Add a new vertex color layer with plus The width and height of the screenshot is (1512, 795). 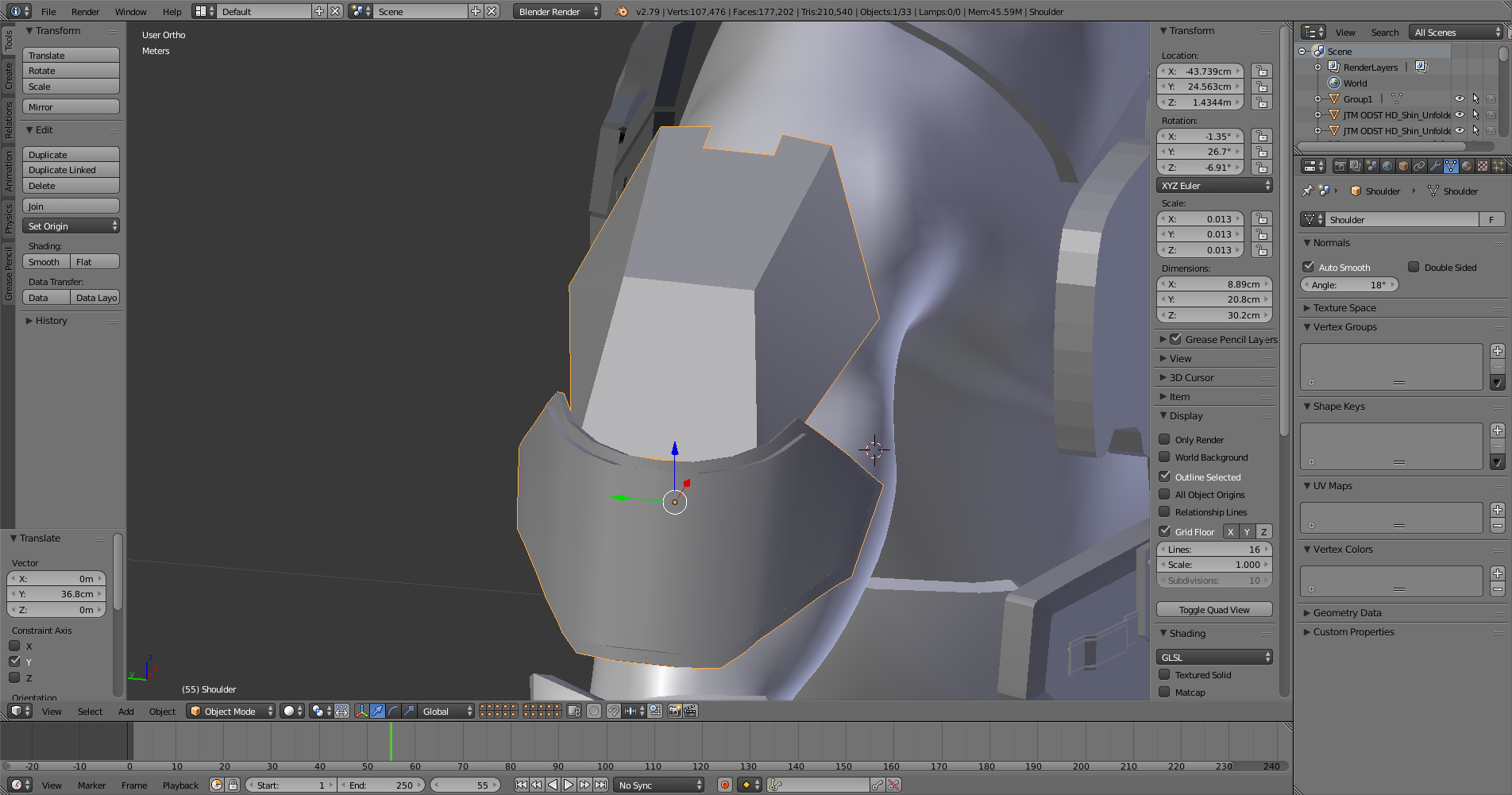tap(1498, 573)
